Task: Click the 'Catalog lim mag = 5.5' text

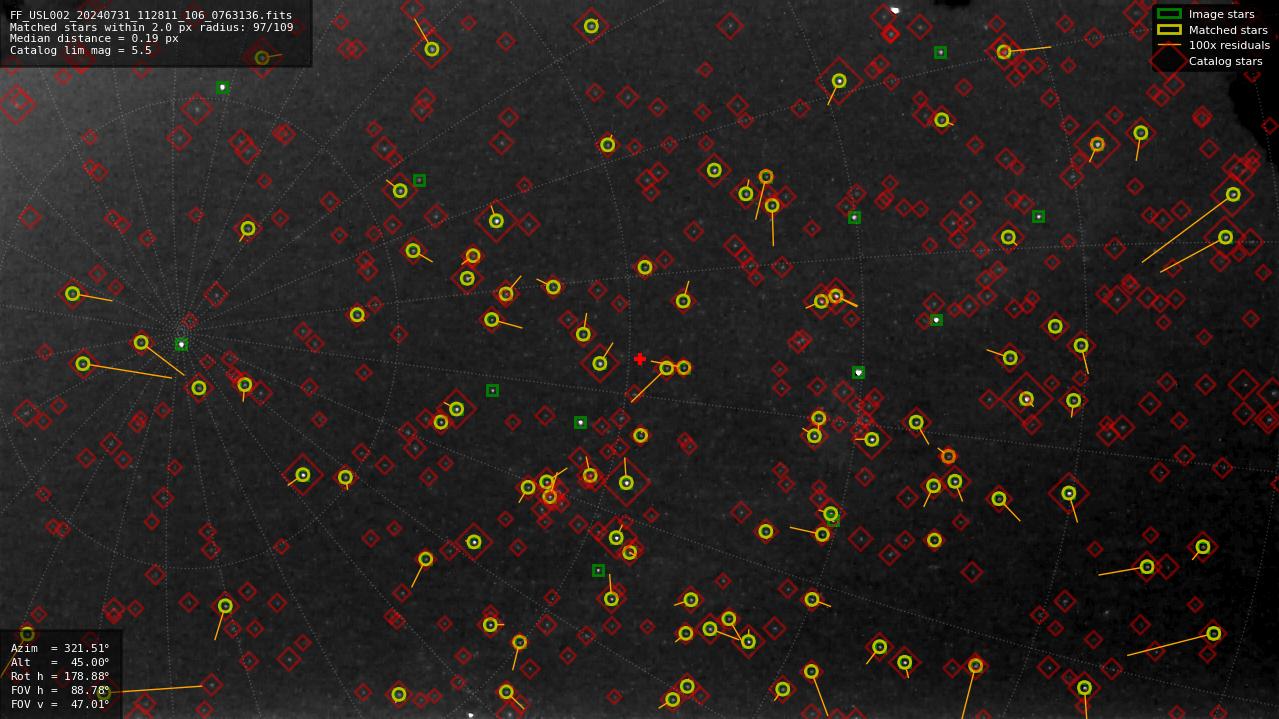Action: coord(81,50)
